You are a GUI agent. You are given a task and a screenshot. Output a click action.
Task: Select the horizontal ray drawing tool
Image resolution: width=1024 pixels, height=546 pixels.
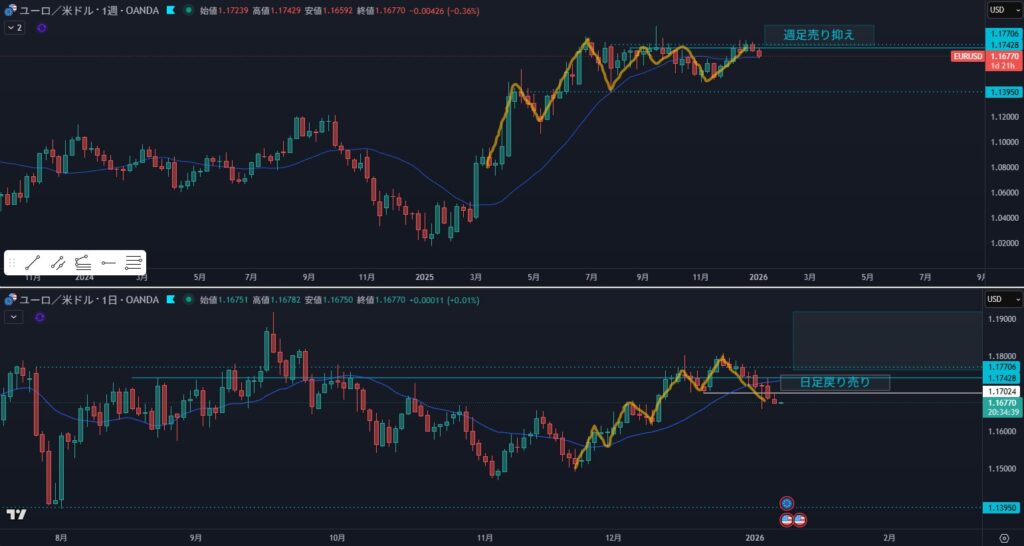pyautogui.click(x=108, y=262)
